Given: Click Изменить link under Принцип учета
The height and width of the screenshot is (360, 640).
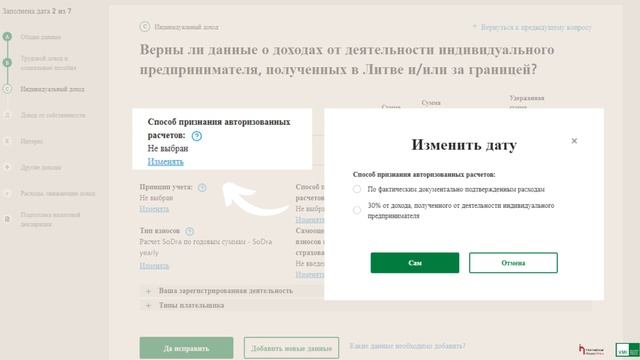Looking at the screenshot, I should (x=154, y=209).
